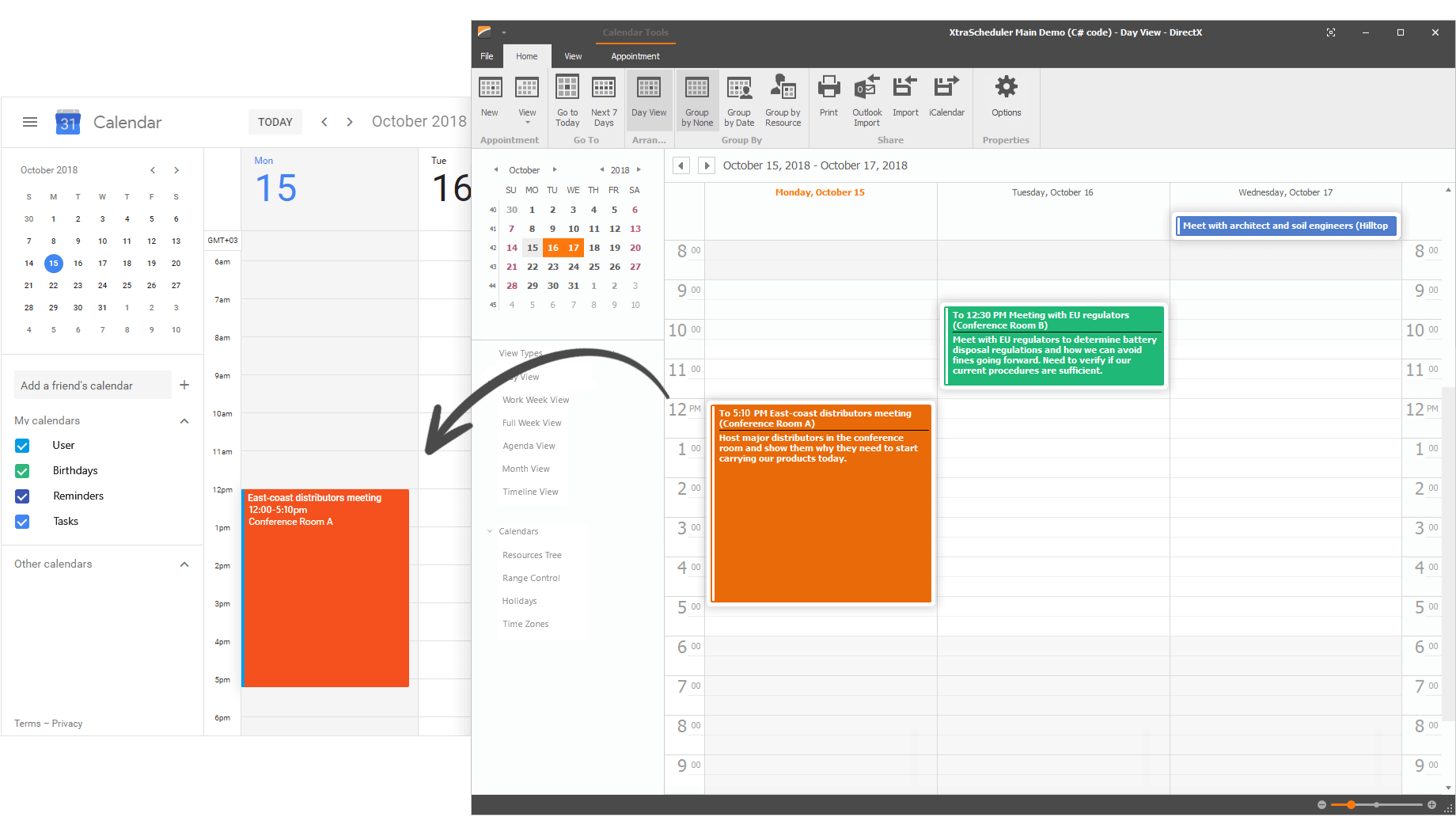
Task: Select Agenda View in the sidebar
Action: point(529,446)
